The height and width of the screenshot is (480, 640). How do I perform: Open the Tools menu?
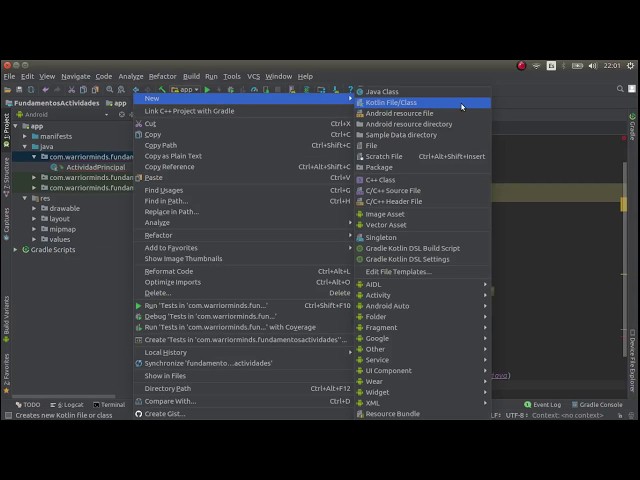[x=232, y=76]
